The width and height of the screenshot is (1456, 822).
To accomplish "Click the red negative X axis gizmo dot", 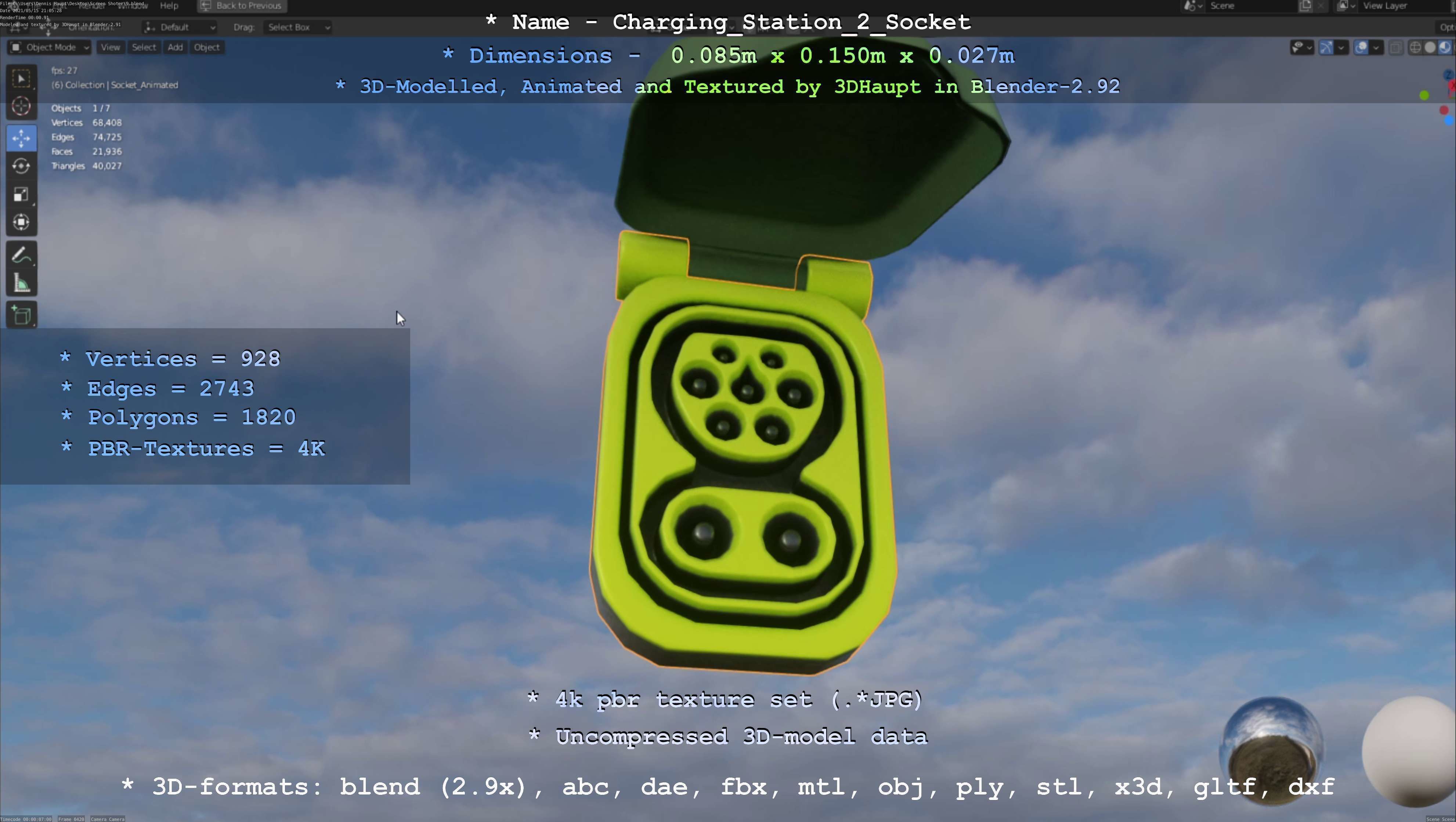I will (x=1444, y=110).
